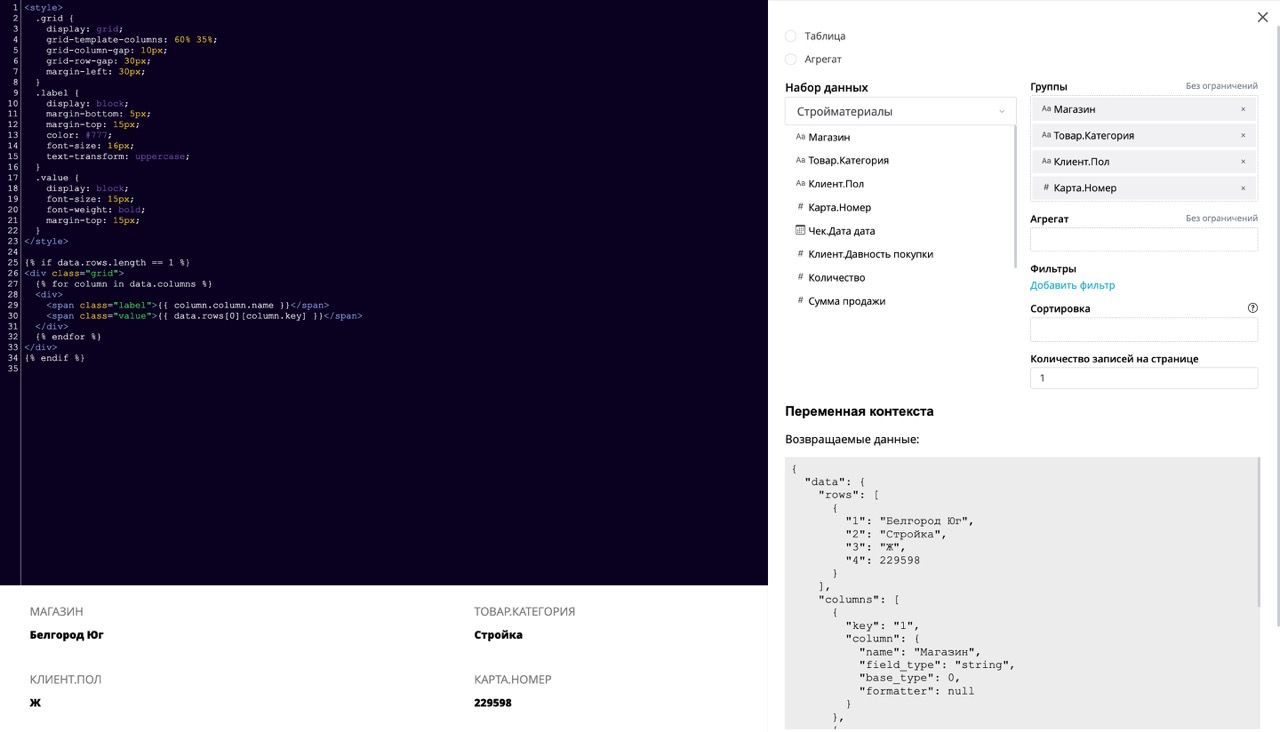Click hash icon next to Количество field

(800, 277)
